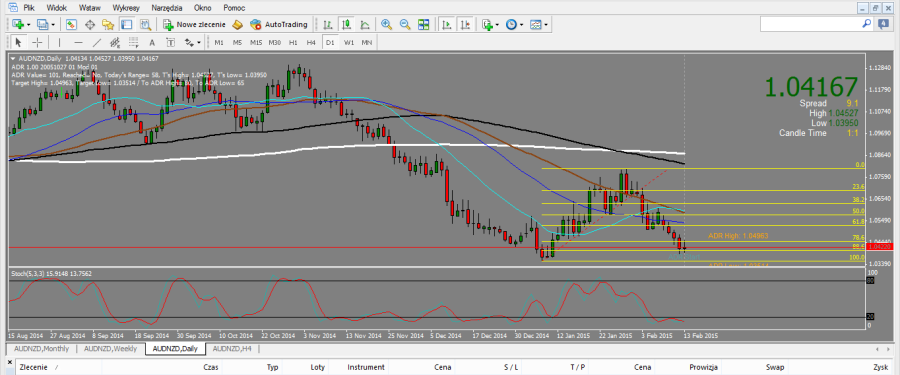The height and width of the screenshot is (375, 900).
Task: Expand the Templates dropdown arrow
Action: tap(546, 25)
